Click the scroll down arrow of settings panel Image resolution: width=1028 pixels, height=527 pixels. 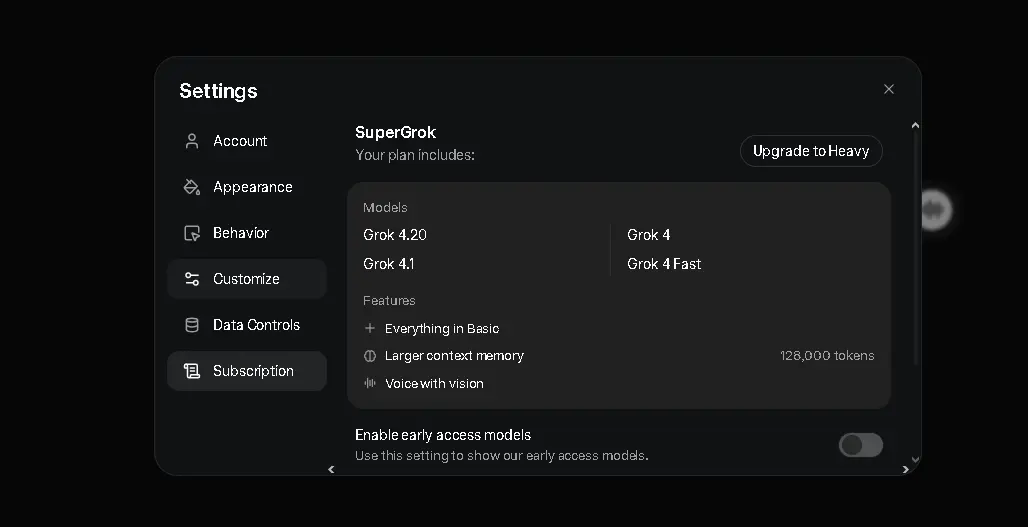click(x=915, y=459)
